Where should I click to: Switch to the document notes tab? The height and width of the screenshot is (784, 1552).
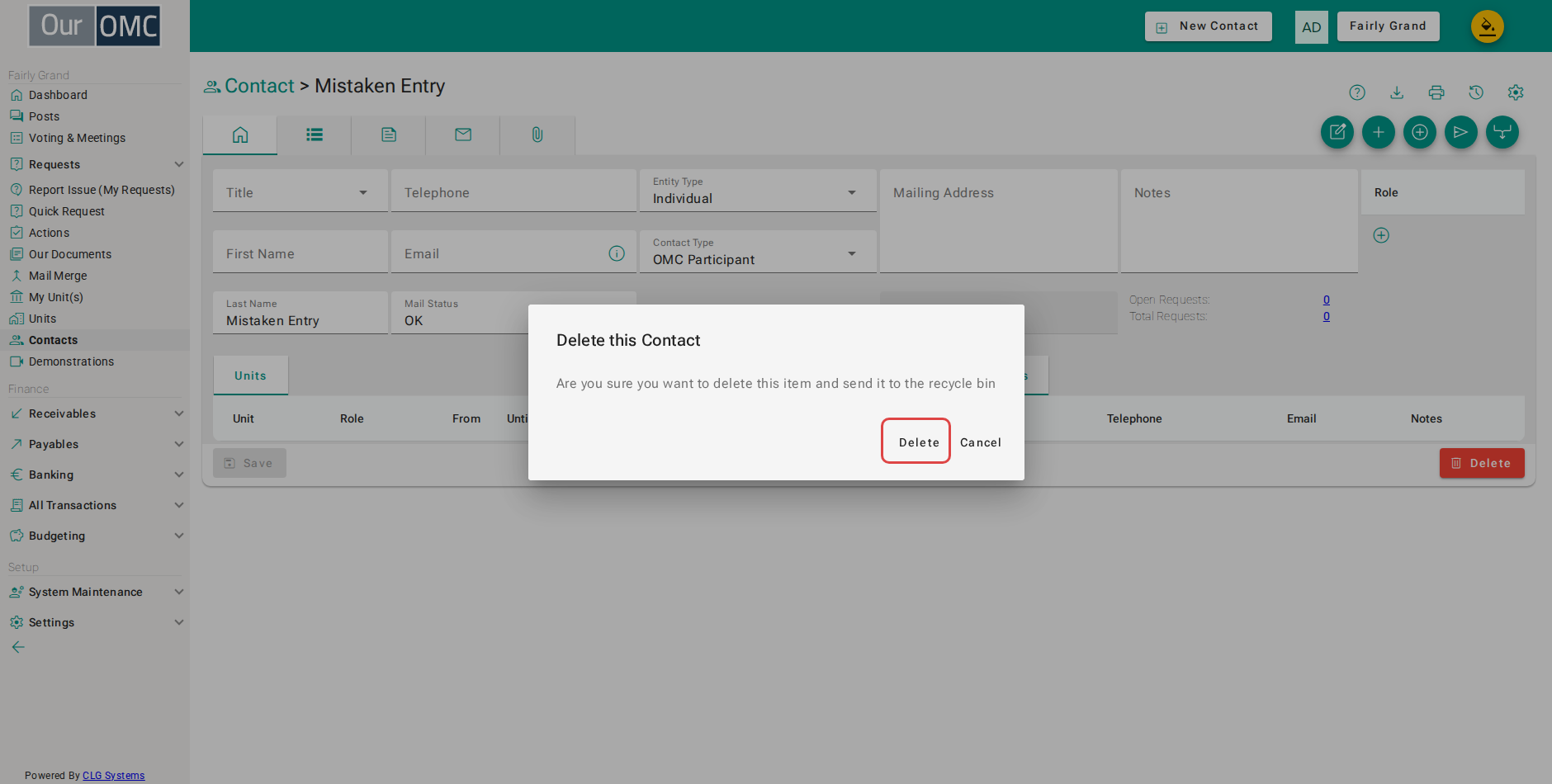389,135
